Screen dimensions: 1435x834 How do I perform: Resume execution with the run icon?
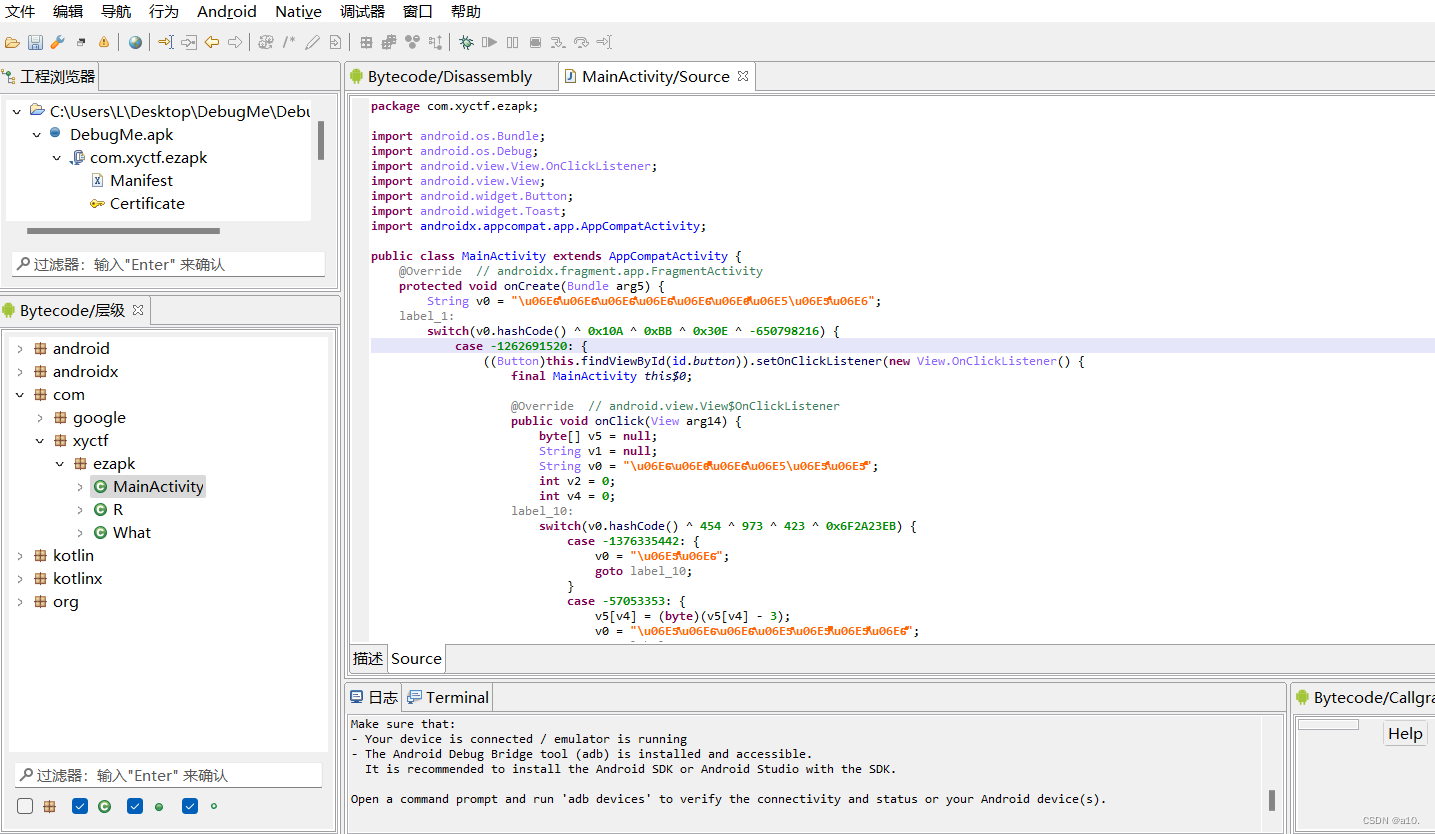(x=489, y=42)
